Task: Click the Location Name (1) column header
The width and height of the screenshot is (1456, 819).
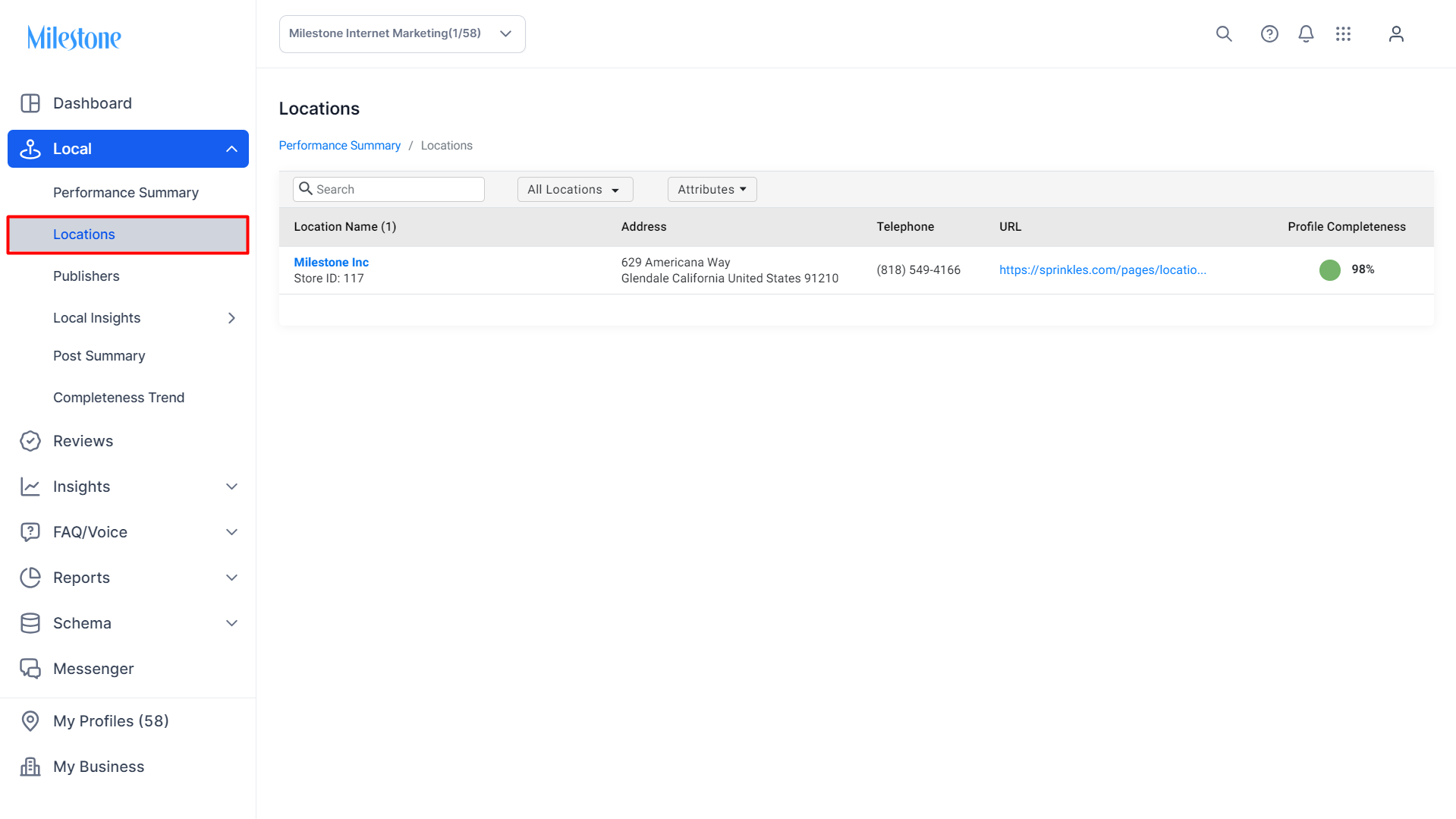Action: [344, 227]
